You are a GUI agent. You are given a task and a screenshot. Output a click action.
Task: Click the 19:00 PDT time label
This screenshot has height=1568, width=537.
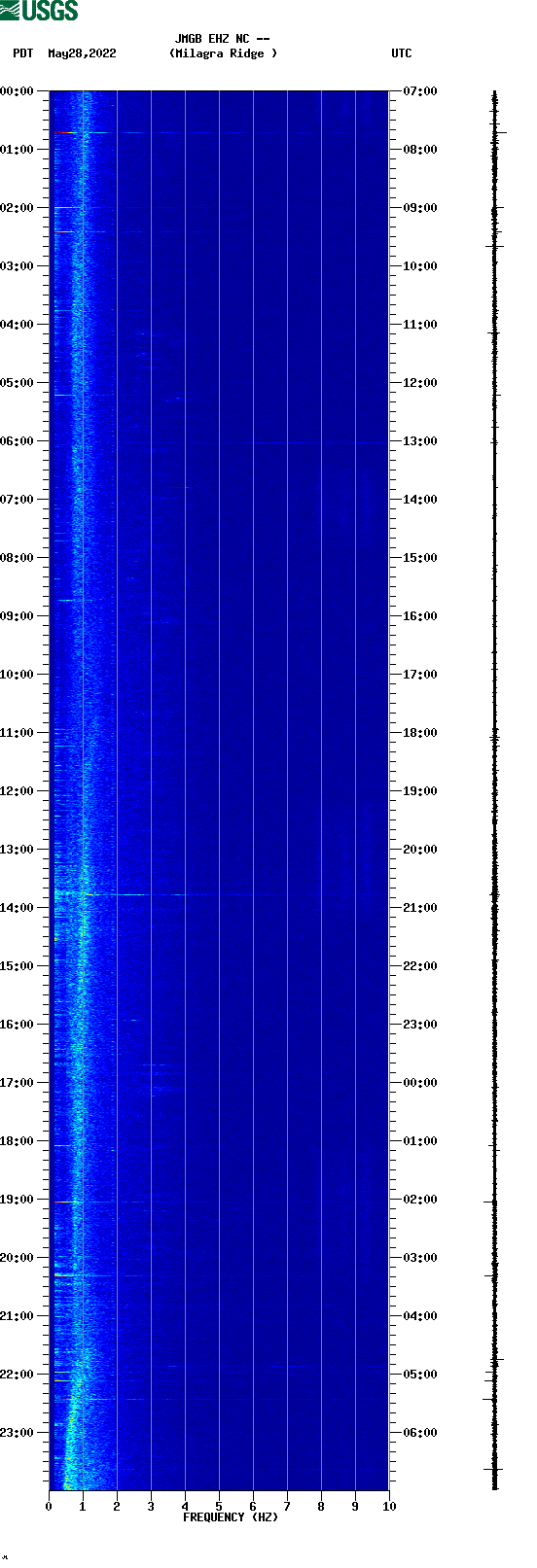pos(18,1200)
